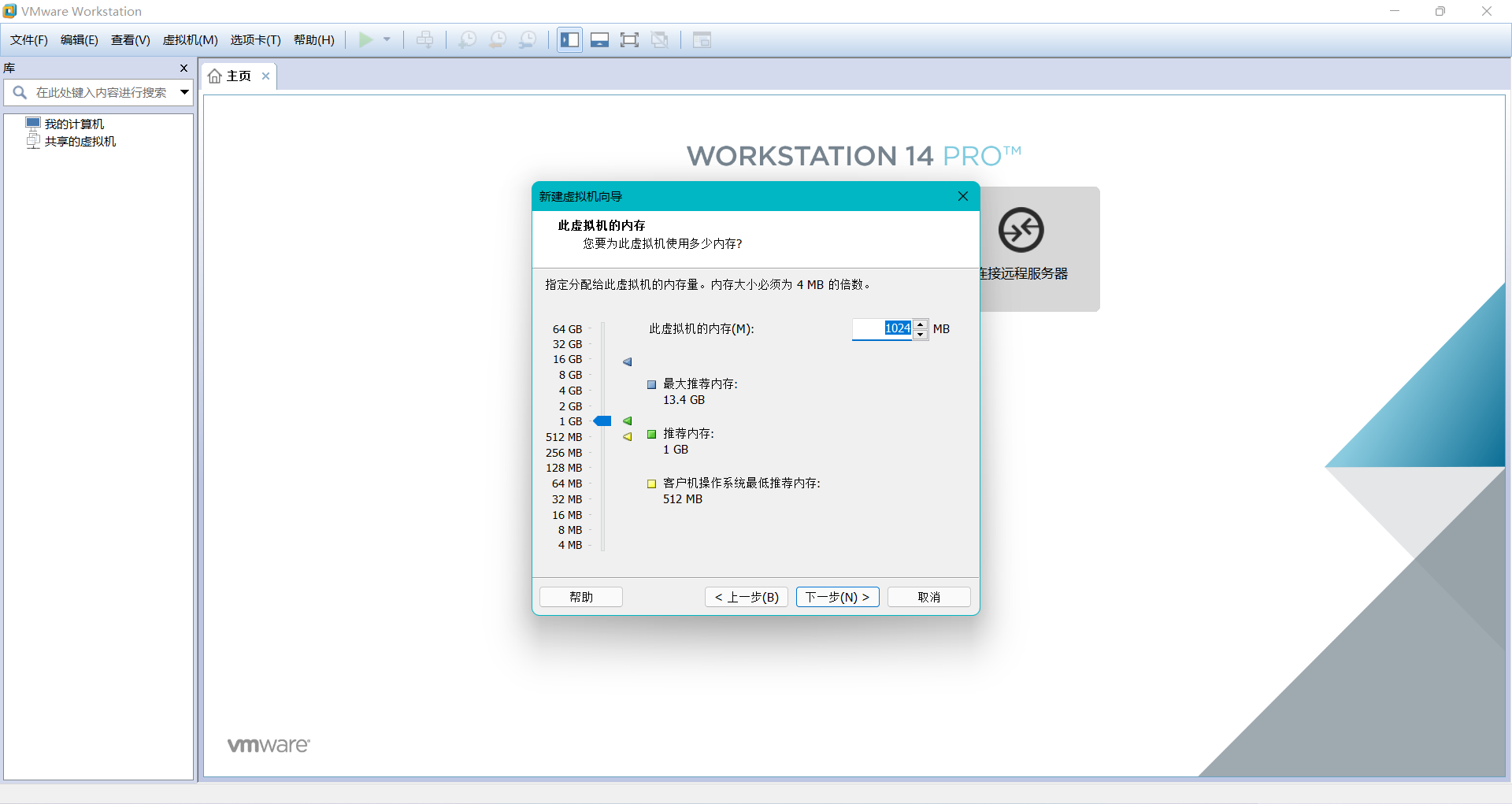Image resolution: width=1512 pixels, height=804 pixels.
Task: Click the memory value field showing 1024
Action: point(882,329)
